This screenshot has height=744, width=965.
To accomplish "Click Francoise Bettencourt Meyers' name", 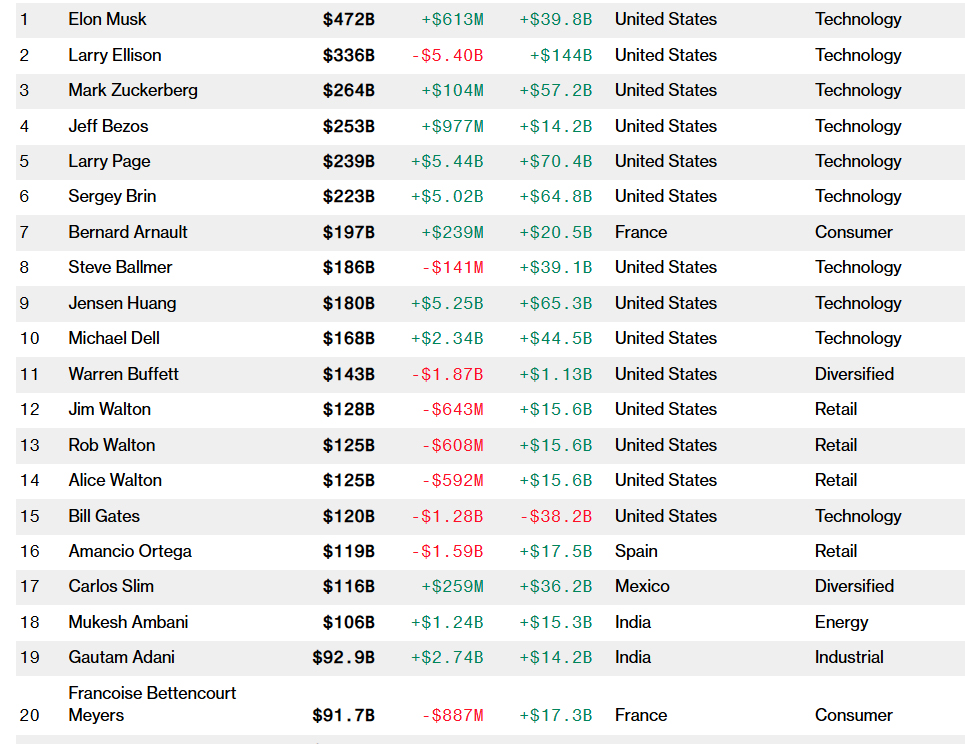I will [x=152, y=704].
